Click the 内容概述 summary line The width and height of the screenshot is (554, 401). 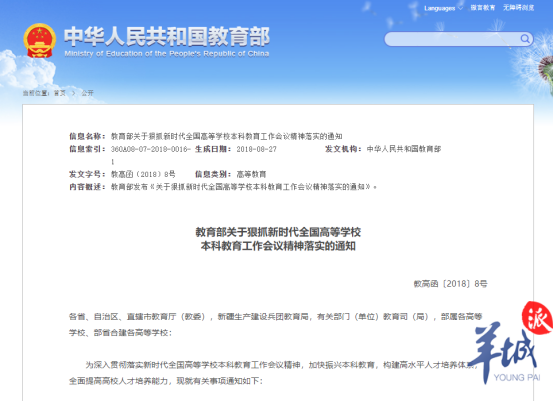click(244, 187)
